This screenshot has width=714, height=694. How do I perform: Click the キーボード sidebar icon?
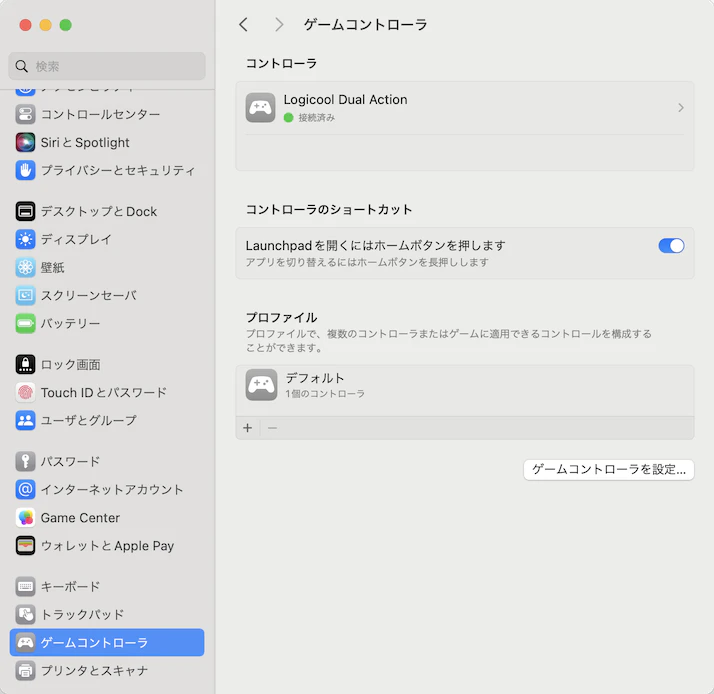tap(25, 587)
